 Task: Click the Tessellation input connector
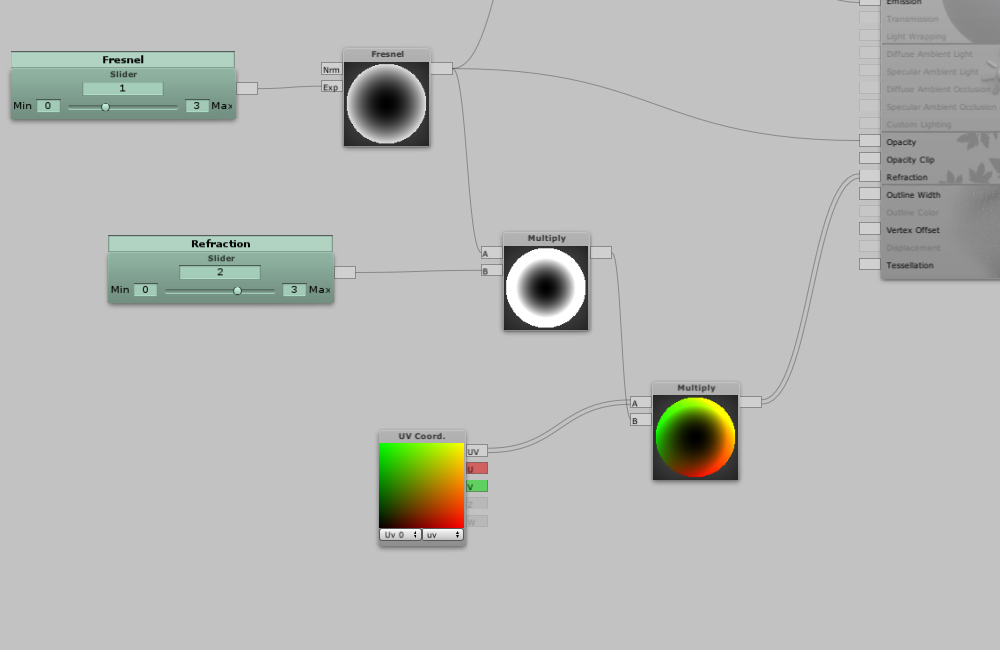pyautogui.click(x=870, y=264)
